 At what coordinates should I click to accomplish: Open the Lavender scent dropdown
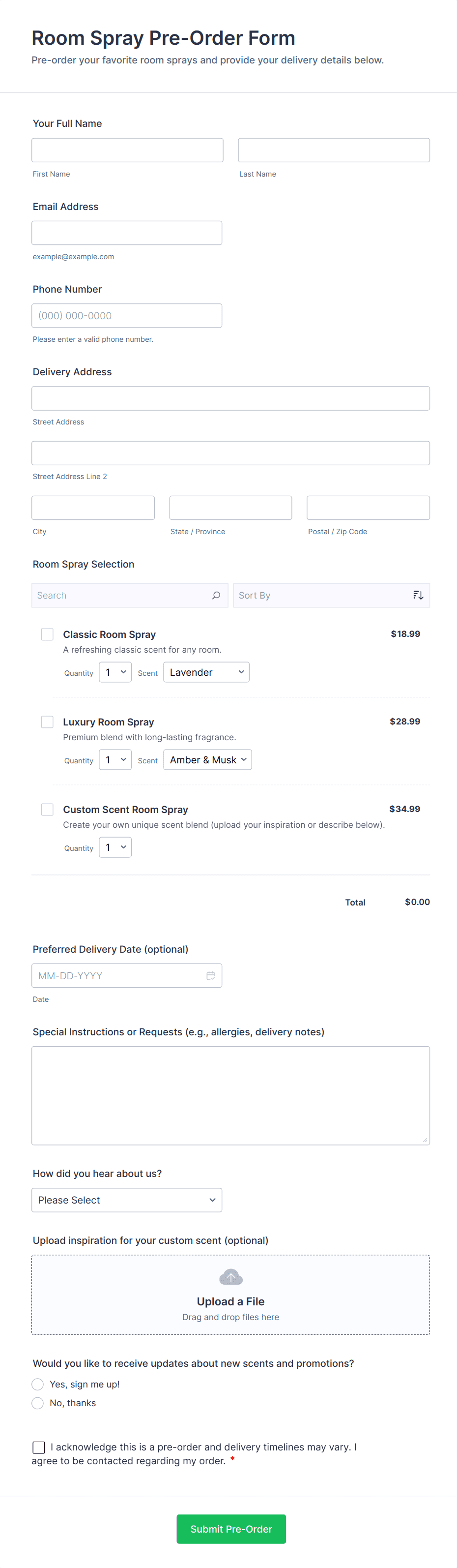tap(206, 672)
